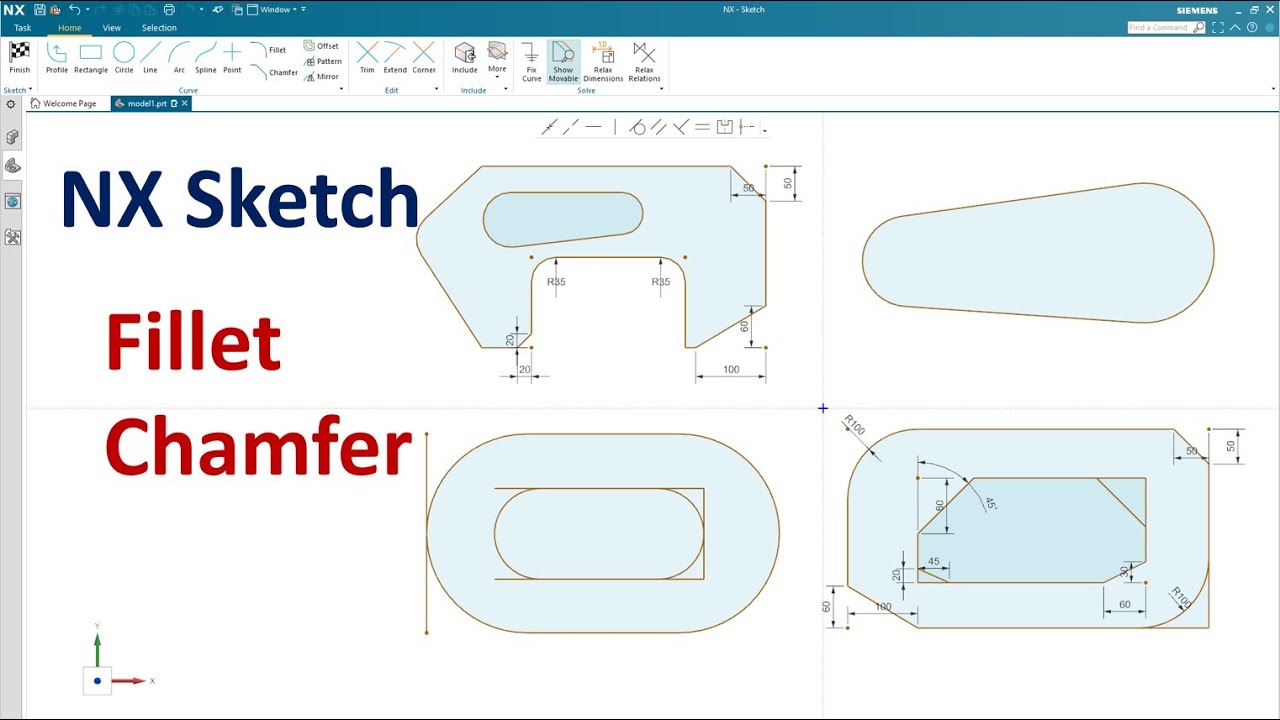Close the model1.prt tab
The image size is (1280, 720).
pyautogui.click(x=184, y=104)
